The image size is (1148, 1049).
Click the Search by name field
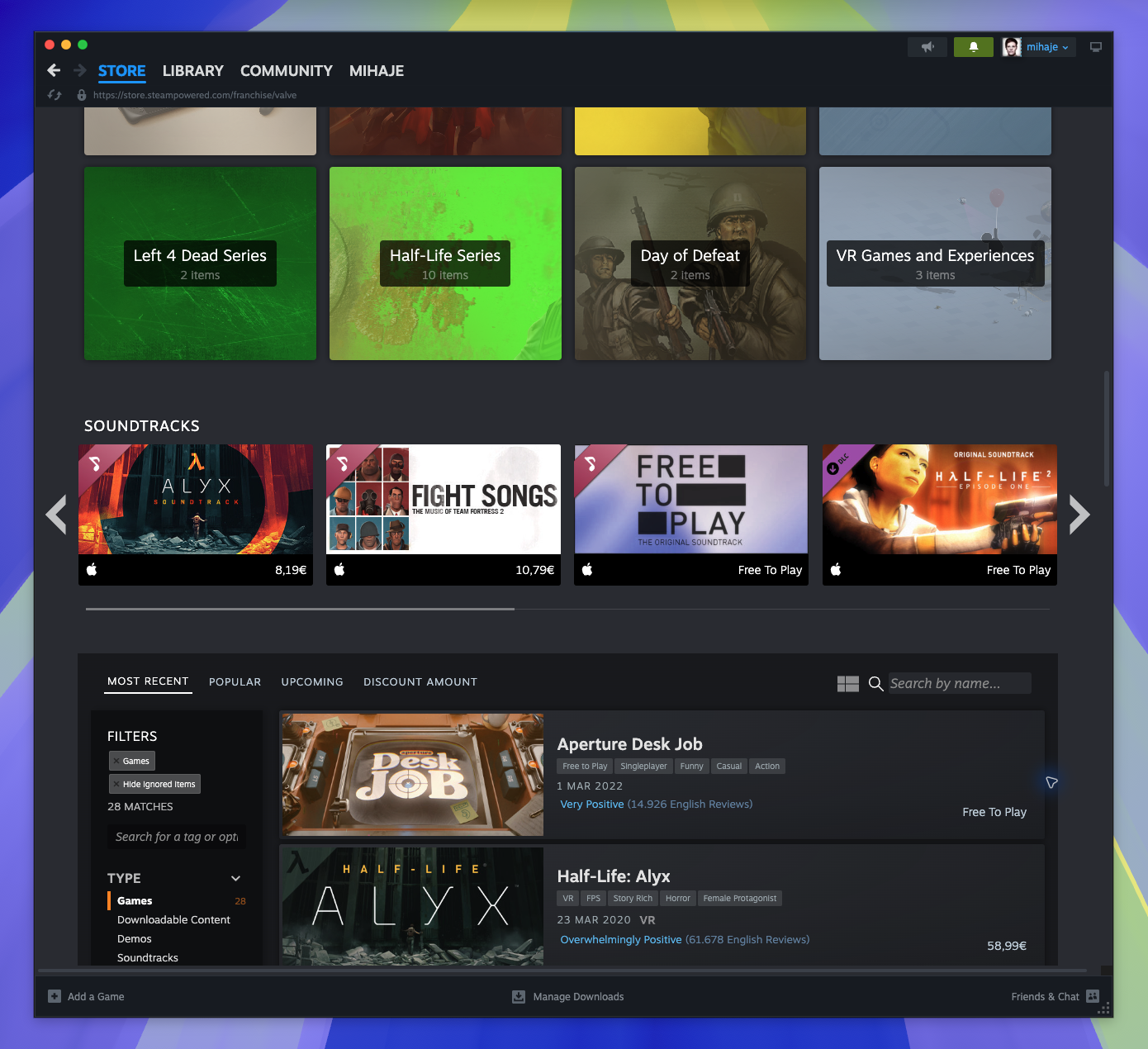coord(959,683)
